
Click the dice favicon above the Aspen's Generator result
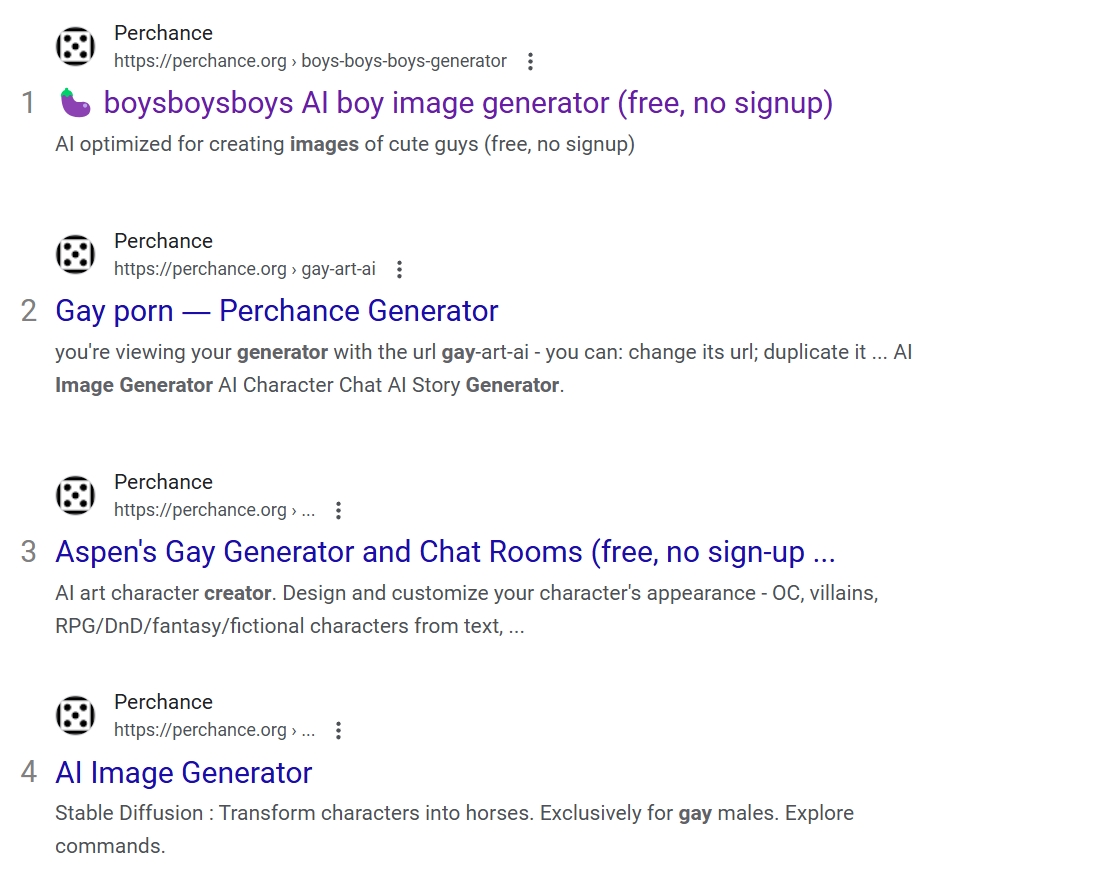click(x=75, y=496)
